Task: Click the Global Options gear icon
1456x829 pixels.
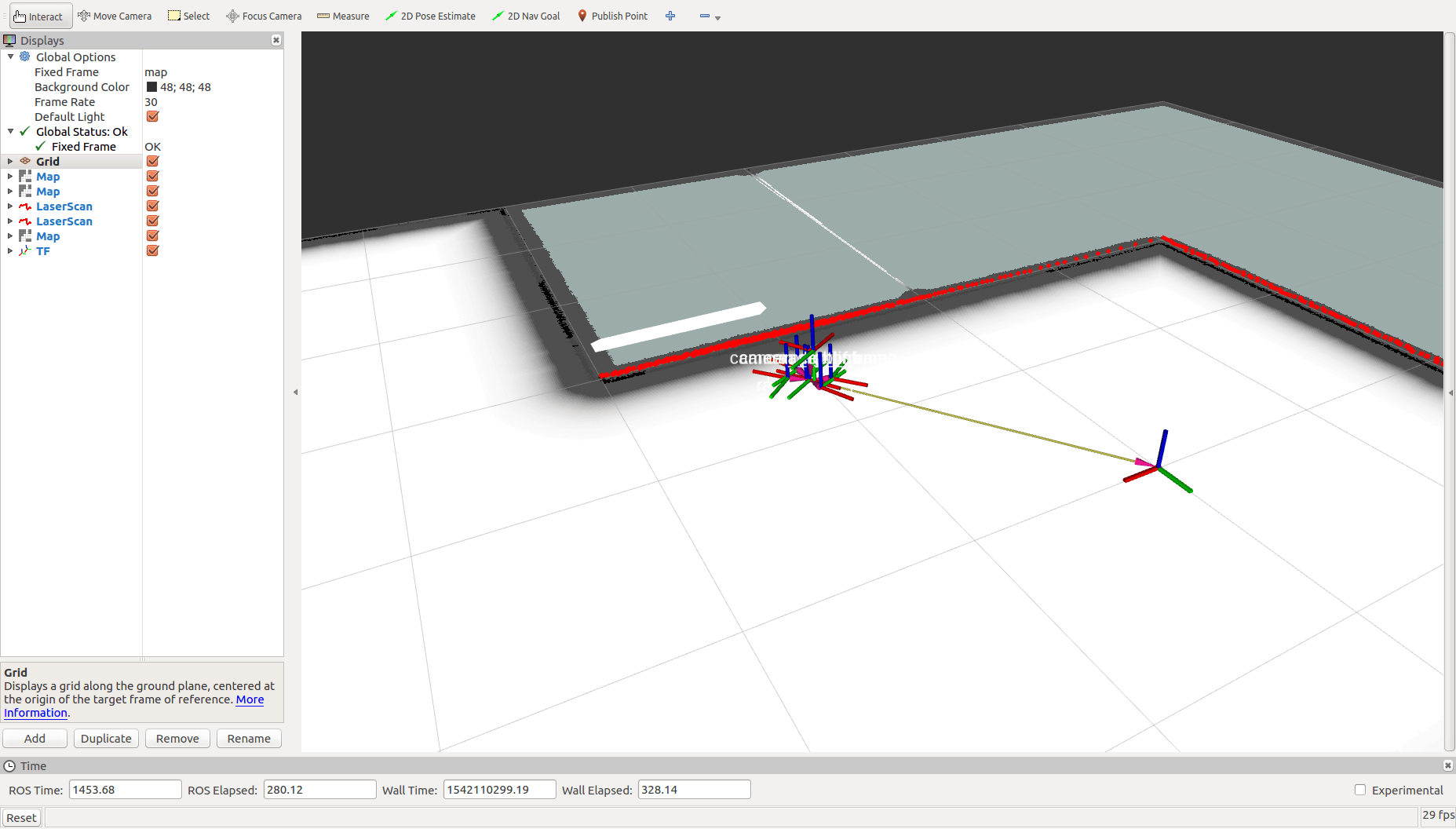Action: (25, 57)
